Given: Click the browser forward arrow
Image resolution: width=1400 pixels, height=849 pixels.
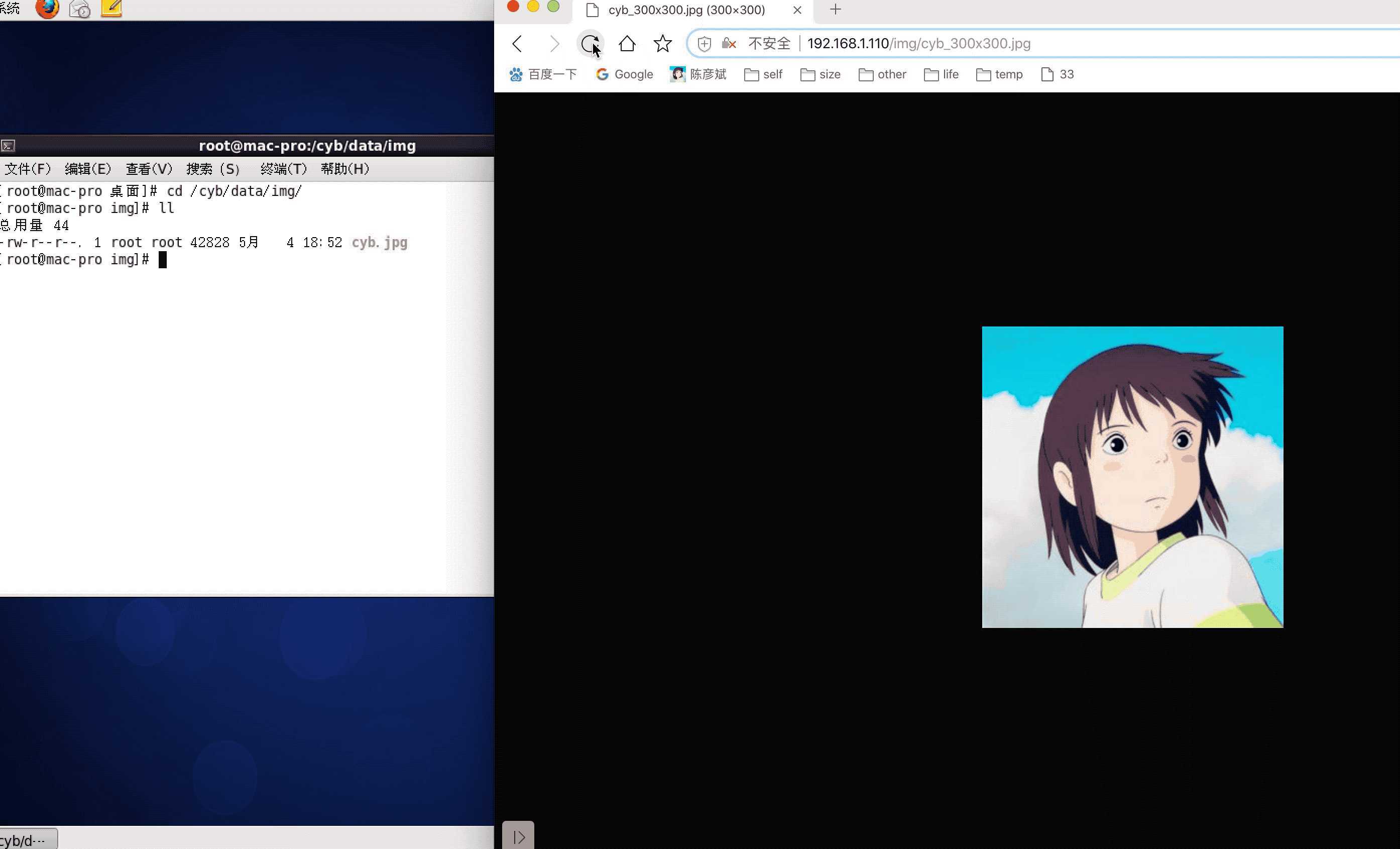Looking at the screenshot, I should 554,44.
